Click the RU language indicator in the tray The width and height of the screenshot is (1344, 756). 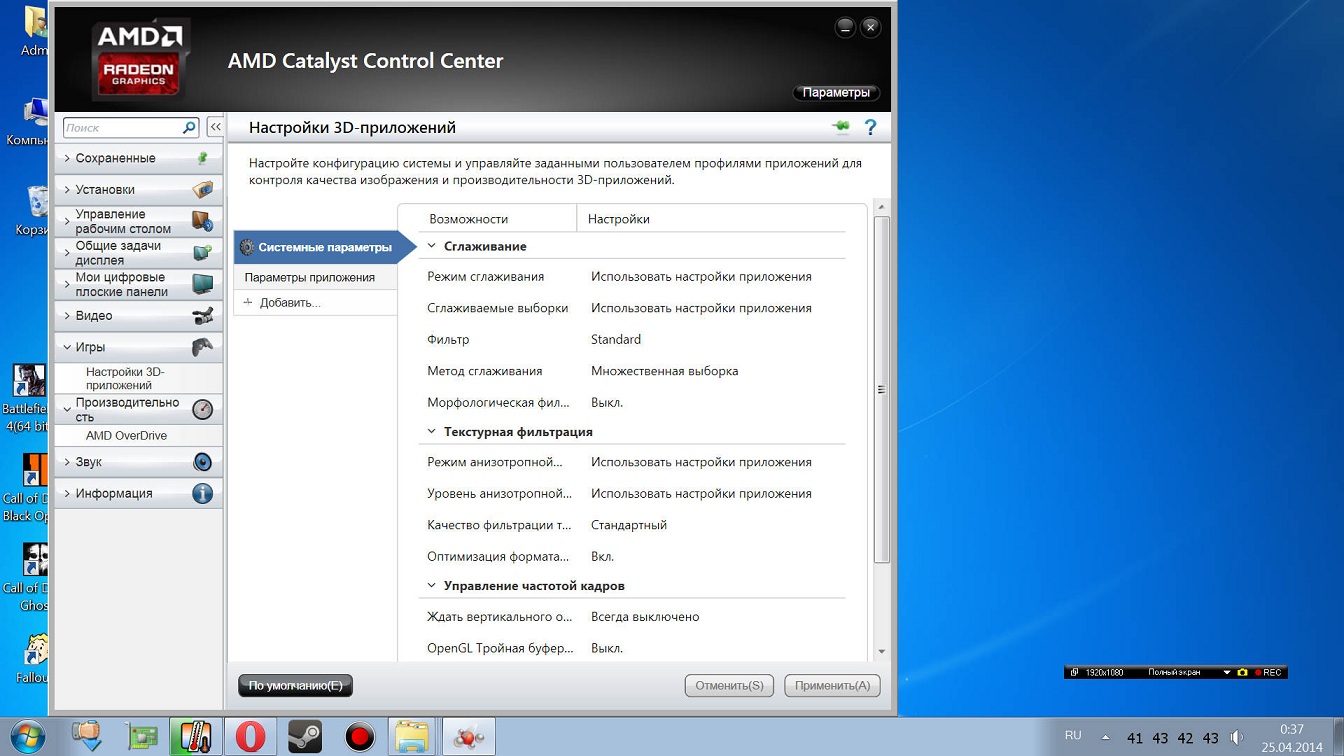coord(1073,735)
